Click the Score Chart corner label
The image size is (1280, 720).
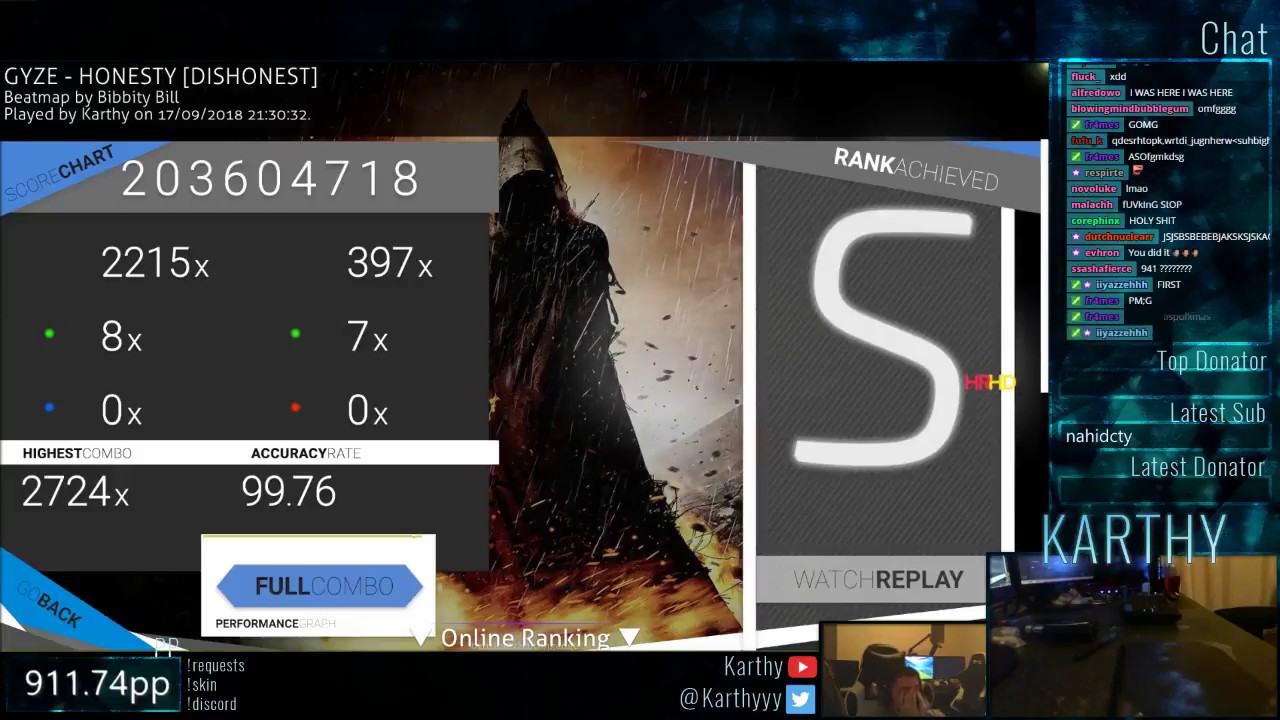click(60, 175)
